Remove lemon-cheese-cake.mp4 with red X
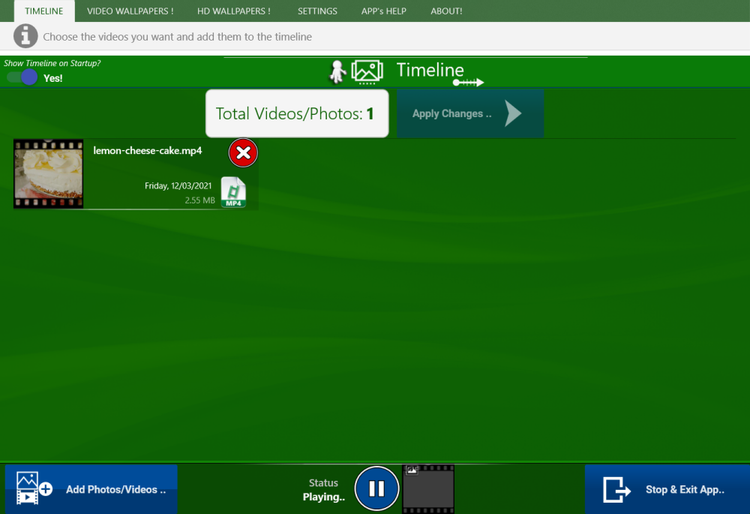750x514 pixels. coord(243,153)
